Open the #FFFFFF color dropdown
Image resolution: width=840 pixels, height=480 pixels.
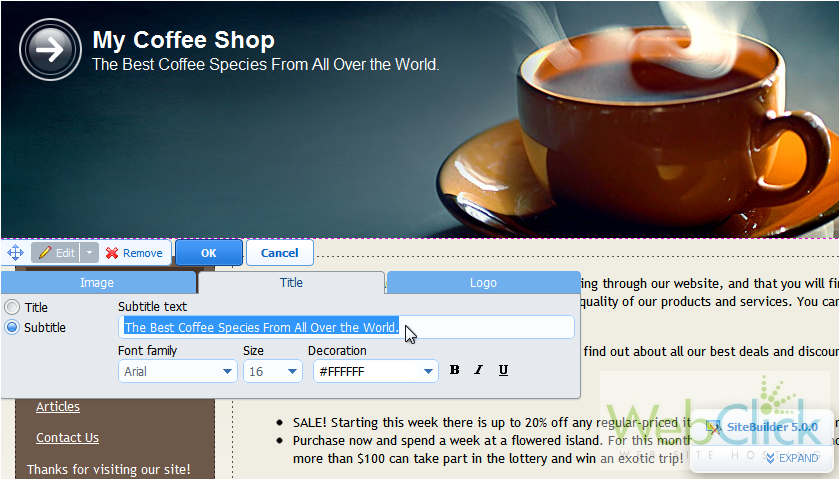(x=376, y=371)
